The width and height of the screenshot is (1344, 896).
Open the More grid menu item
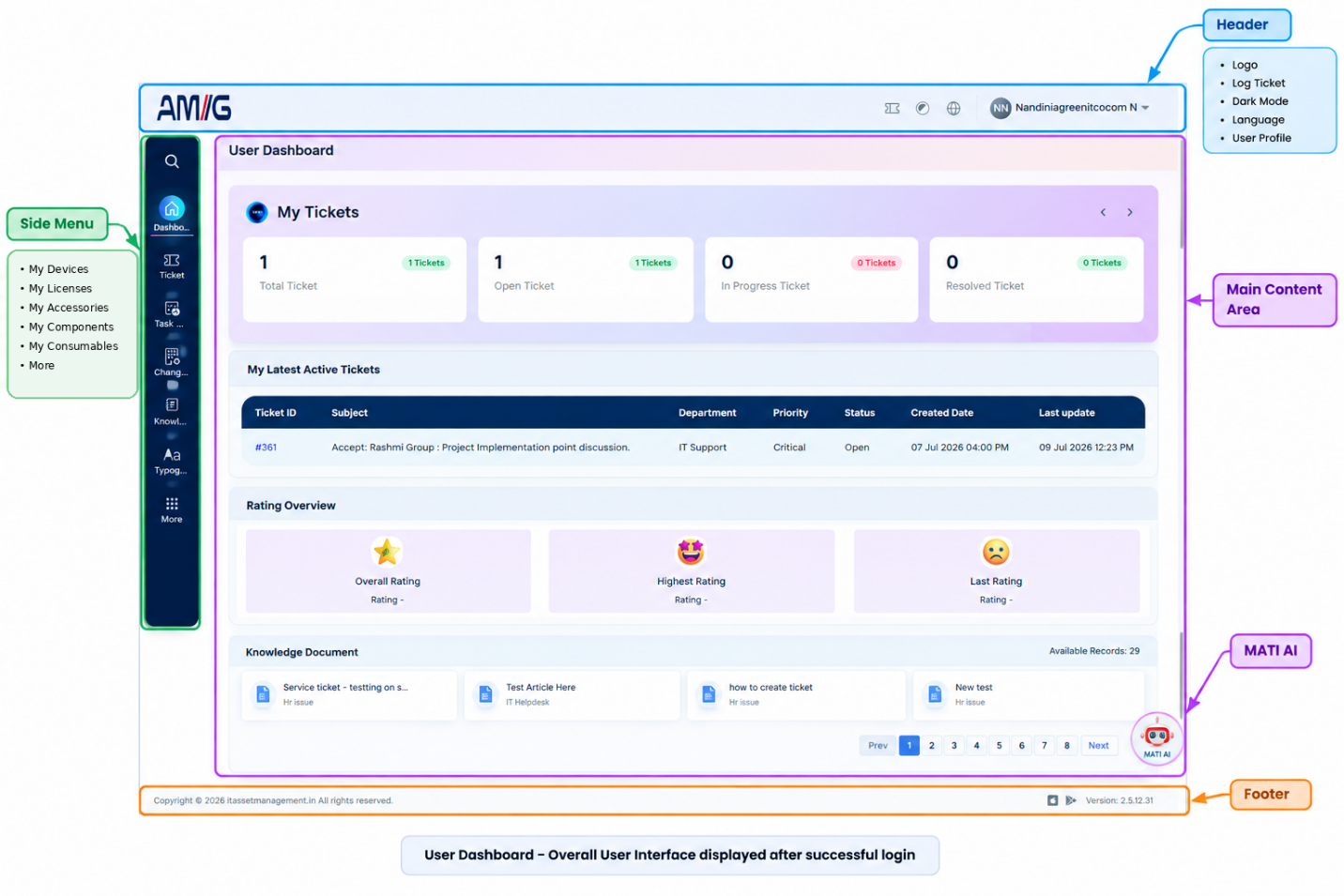[x=172, y=509]
